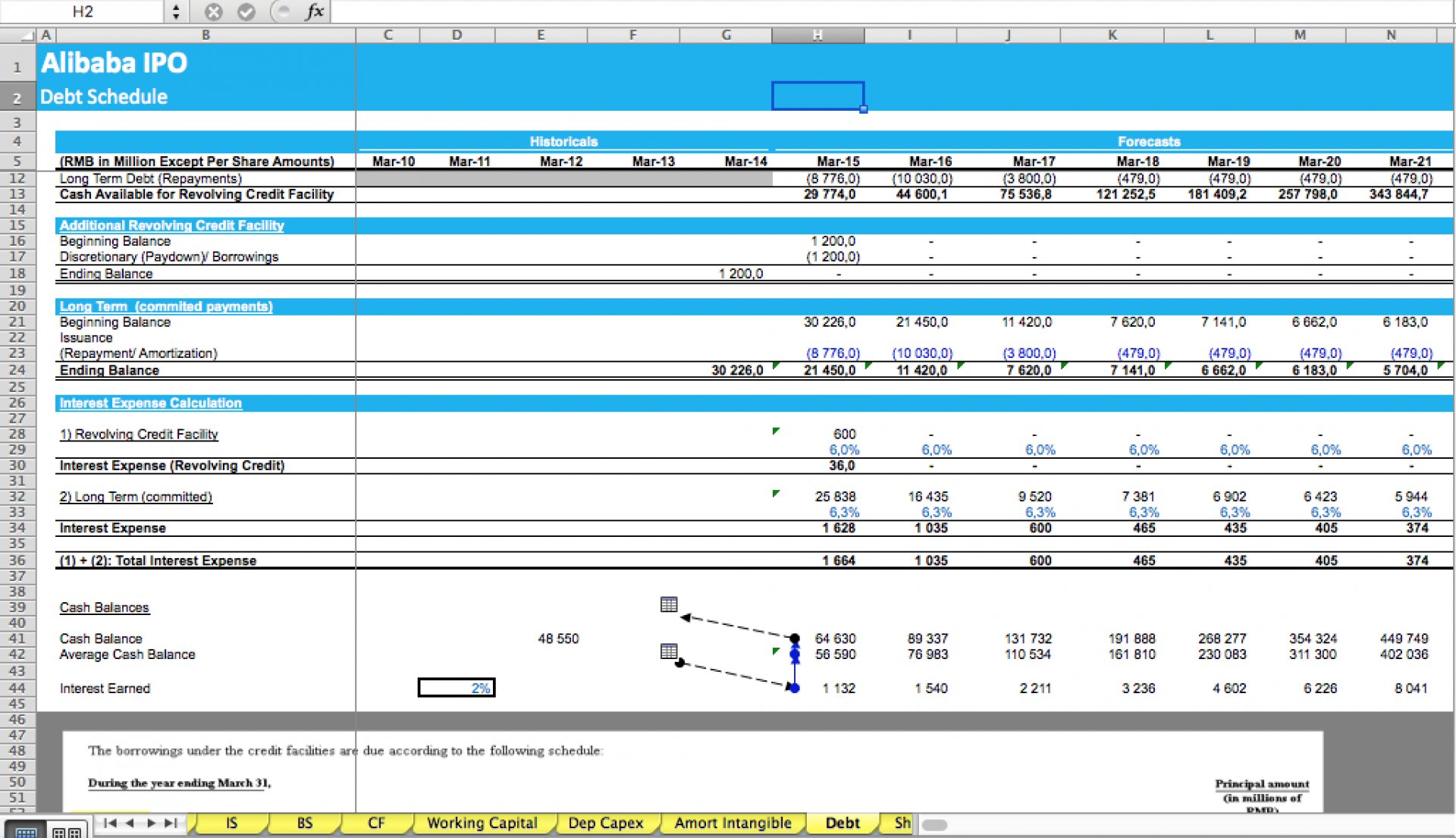This screenshot has height=838, width=1456.
Task: Click the Debt Schedule subtitle cell
Action: click(104, 97)
